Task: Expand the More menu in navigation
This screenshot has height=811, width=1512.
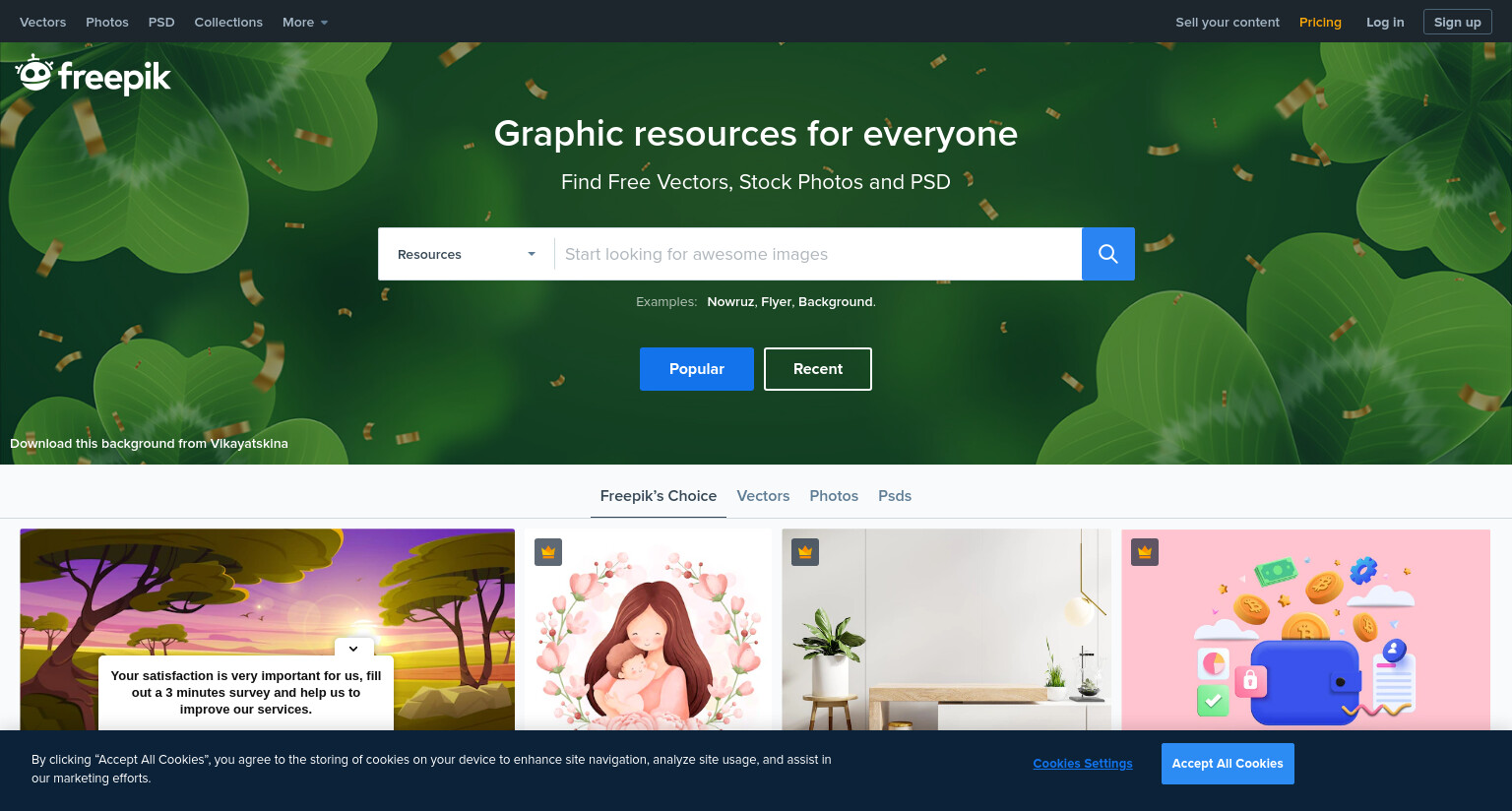Action: [305, 22]
